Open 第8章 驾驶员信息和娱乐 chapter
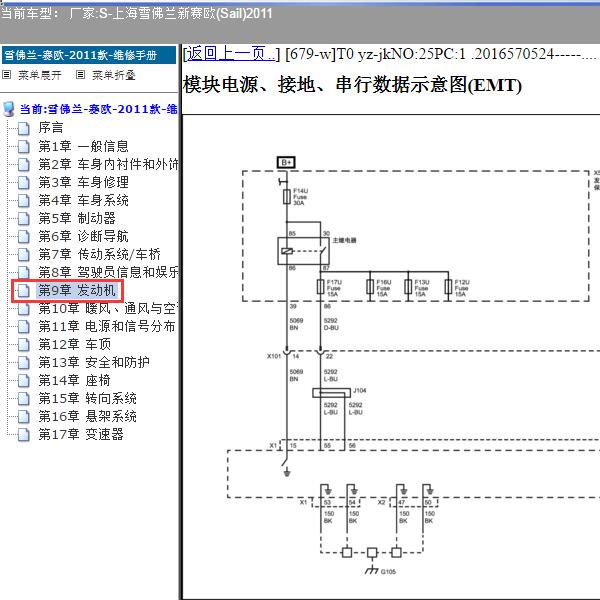Screen dimensions: 600x600 pyautogui.click(x=108, y=272)
